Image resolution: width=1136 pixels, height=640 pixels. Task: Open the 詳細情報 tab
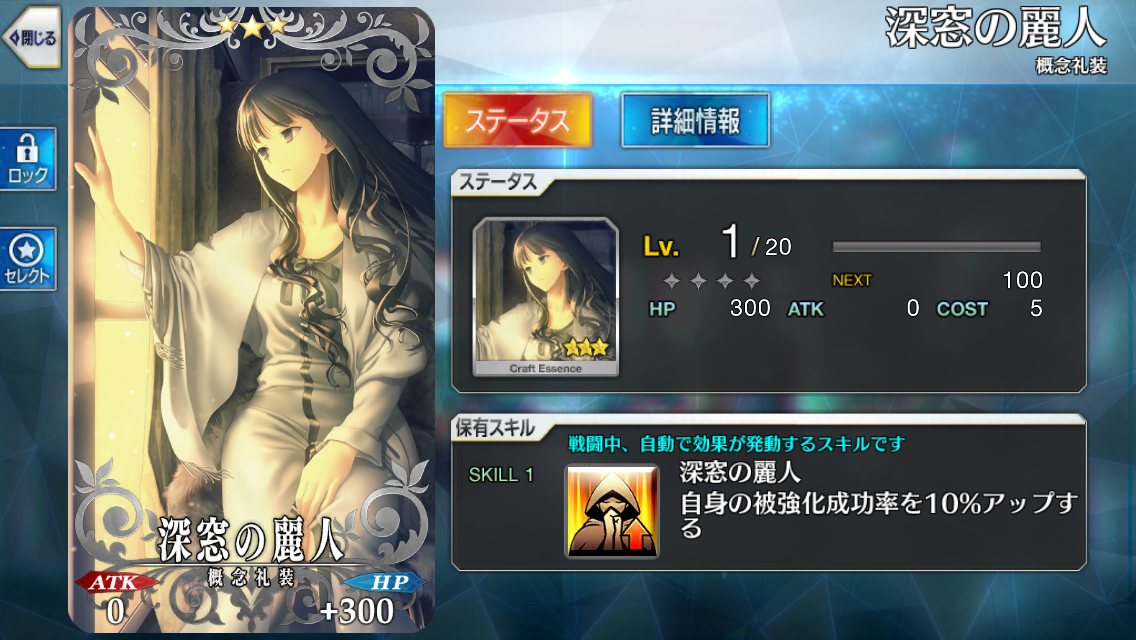pos(695,120)
